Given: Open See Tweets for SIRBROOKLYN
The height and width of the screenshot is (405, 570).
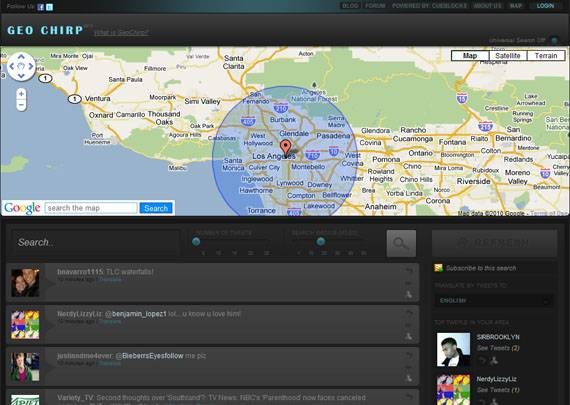Looking at the screenshot, I should [498, 348].
